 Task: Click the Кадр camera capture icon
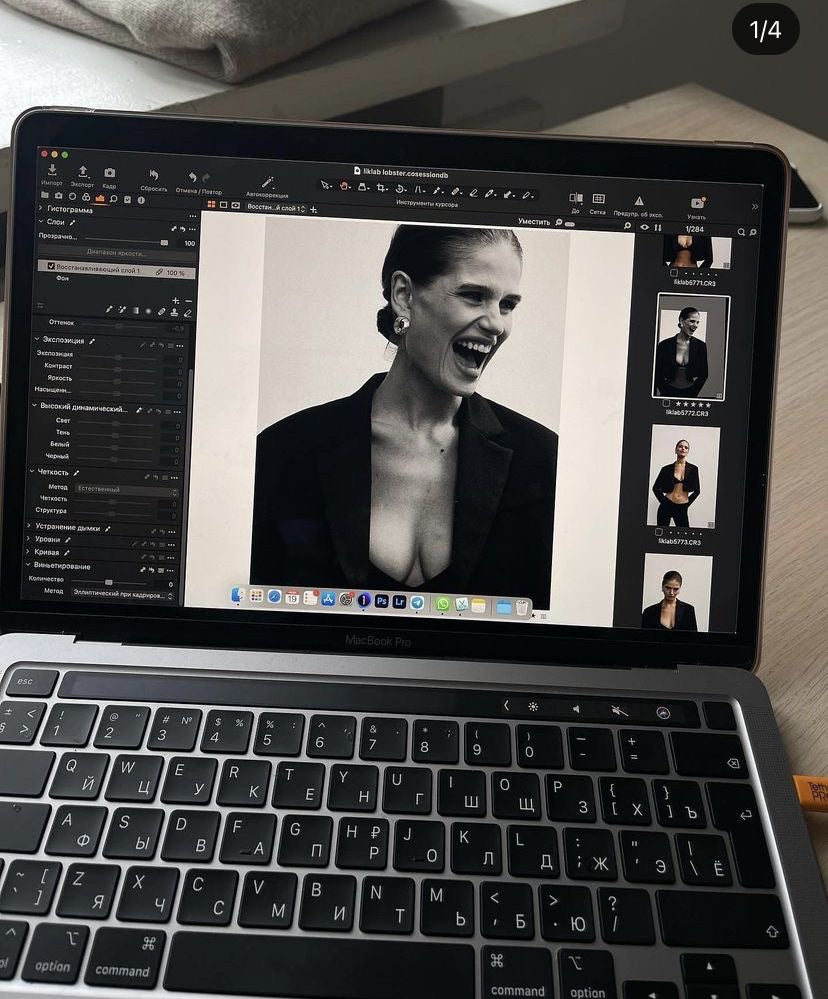point(109,172)
